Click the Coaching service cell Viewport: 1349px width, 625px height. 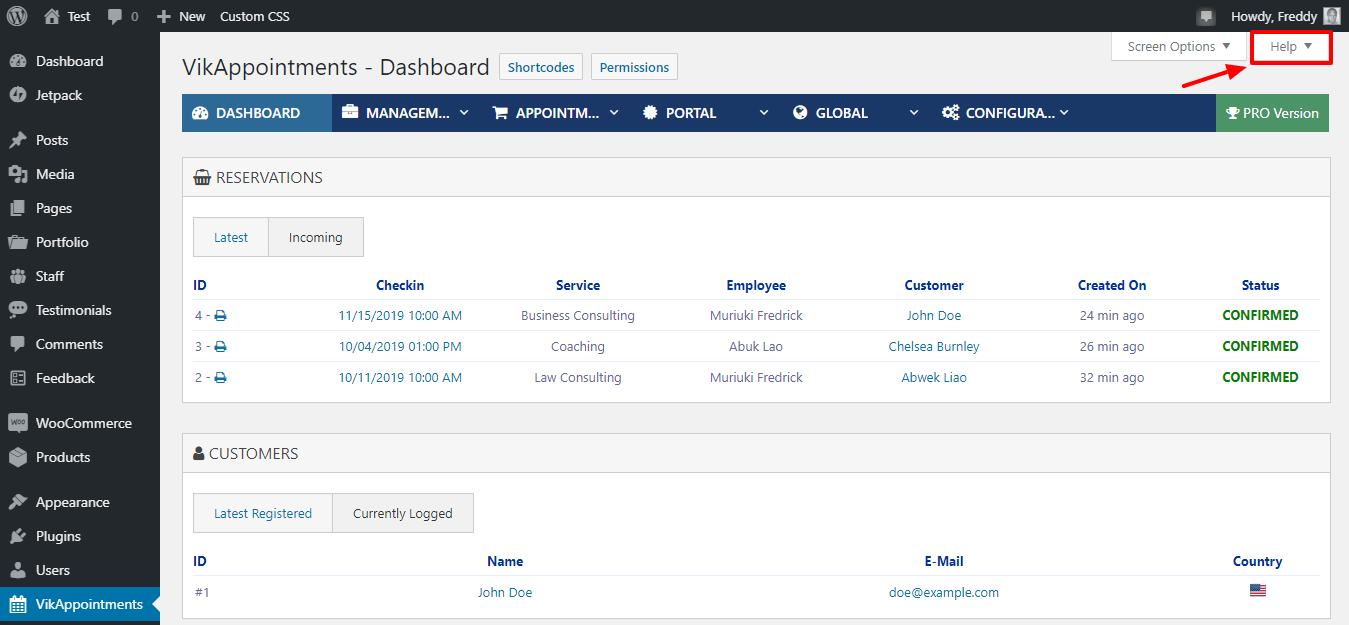[x=578, y=346]
